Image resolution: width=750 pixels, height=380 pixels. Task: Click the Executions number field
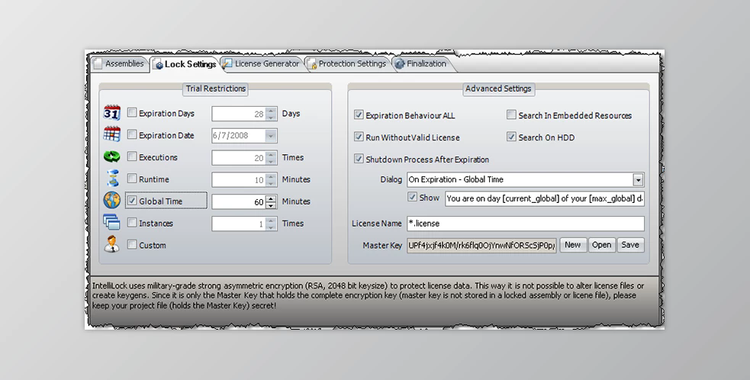(238, 157)
